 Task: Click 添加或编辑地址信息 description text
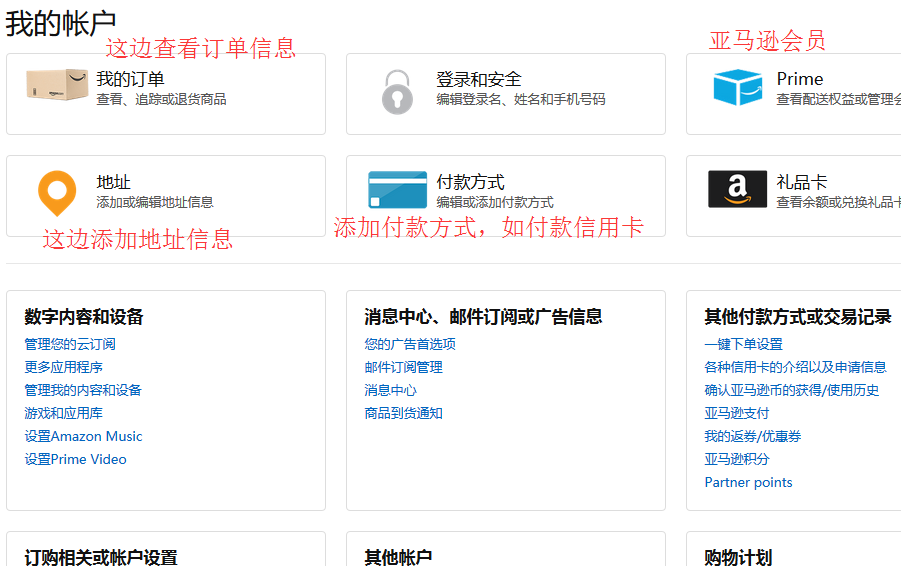pyautogui.click(x=155, y=202)
